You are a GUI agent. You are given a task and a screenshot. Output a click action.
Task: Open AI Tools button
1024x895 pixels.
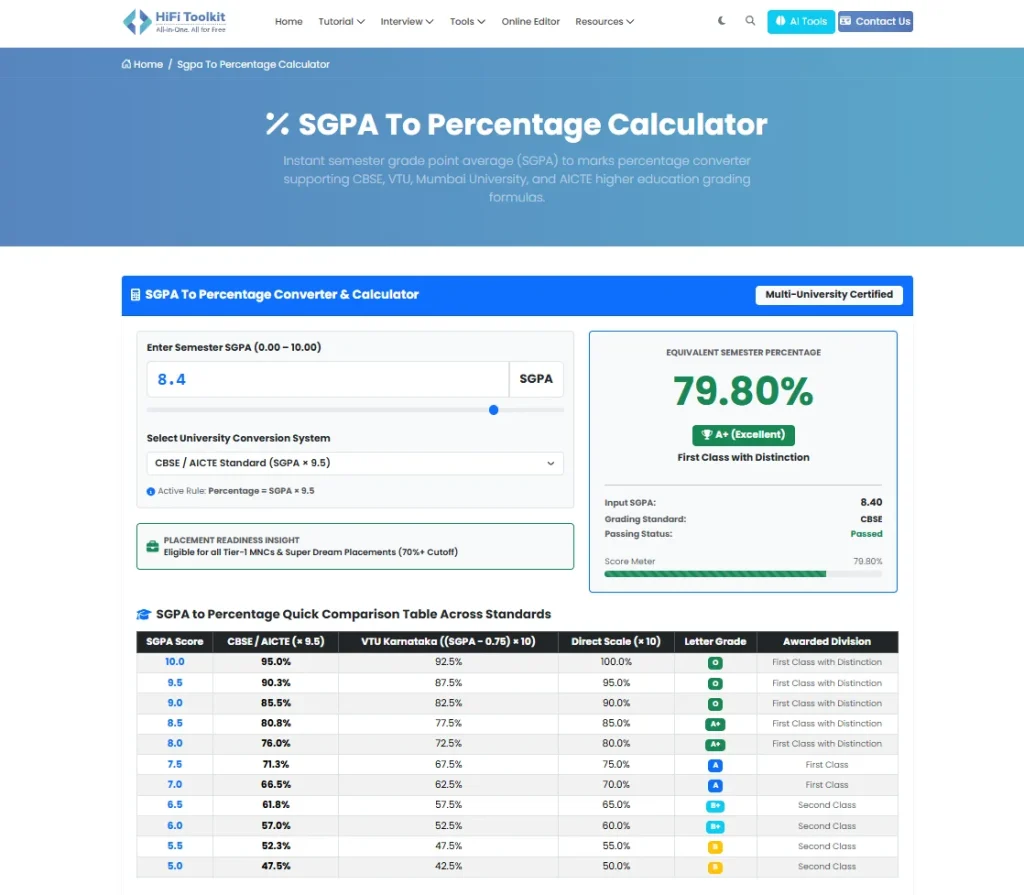coord(801,22)
